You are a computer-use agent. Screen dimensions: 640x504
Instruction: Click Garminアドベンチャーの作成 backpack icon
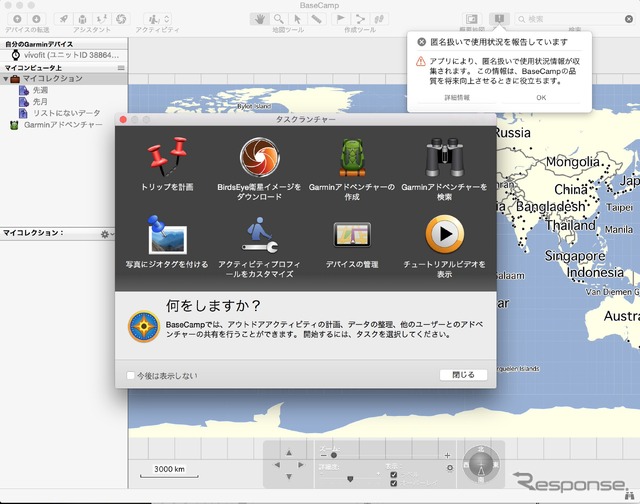tap(352, 157)
